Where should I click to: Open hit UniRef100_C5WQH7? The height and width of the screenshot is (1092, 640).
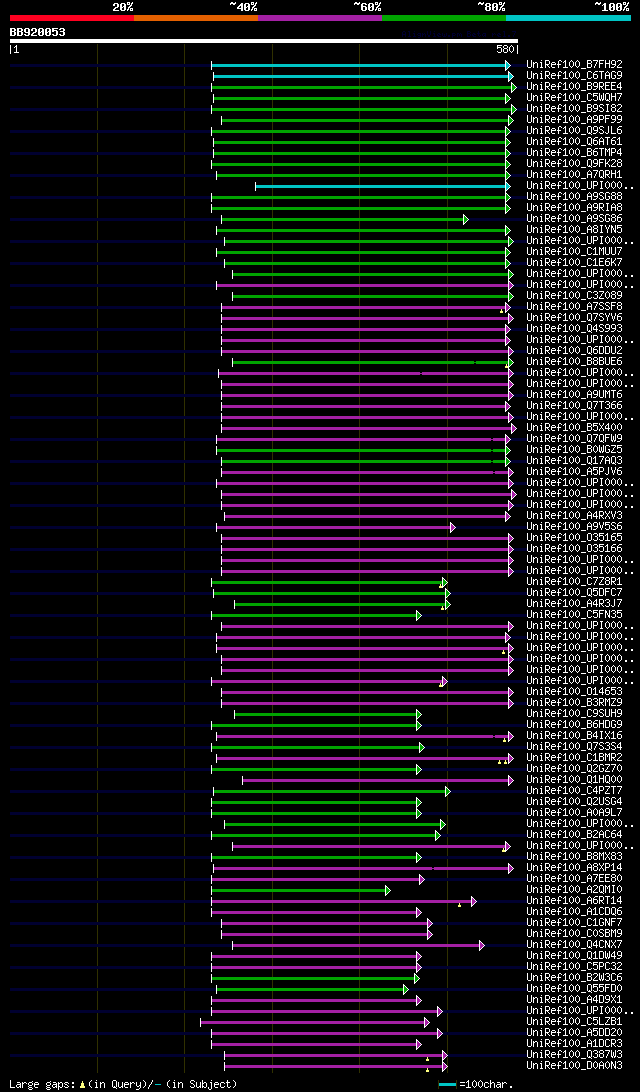pos(575,98)
